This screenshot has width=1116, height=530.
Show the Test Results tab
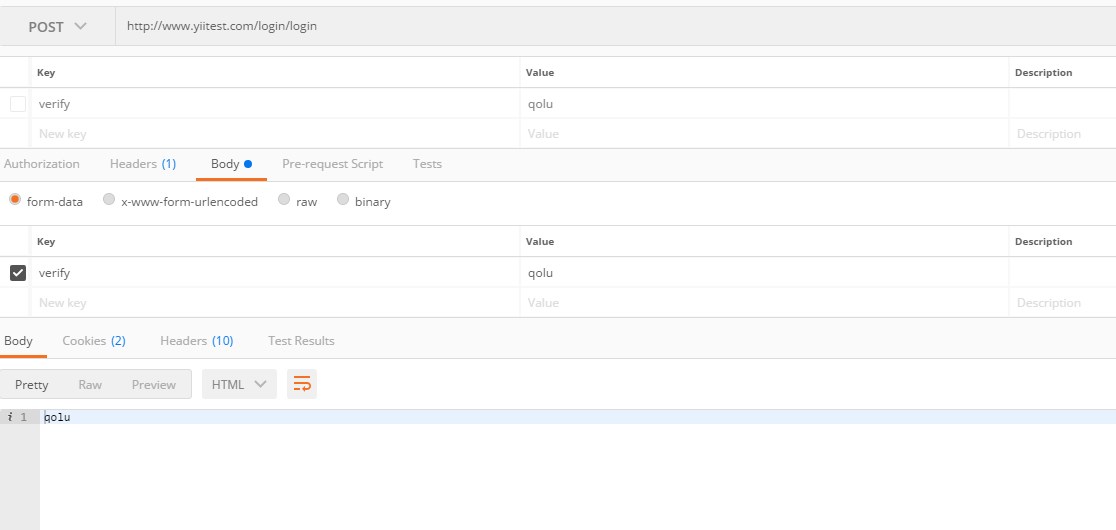point(301,341)
